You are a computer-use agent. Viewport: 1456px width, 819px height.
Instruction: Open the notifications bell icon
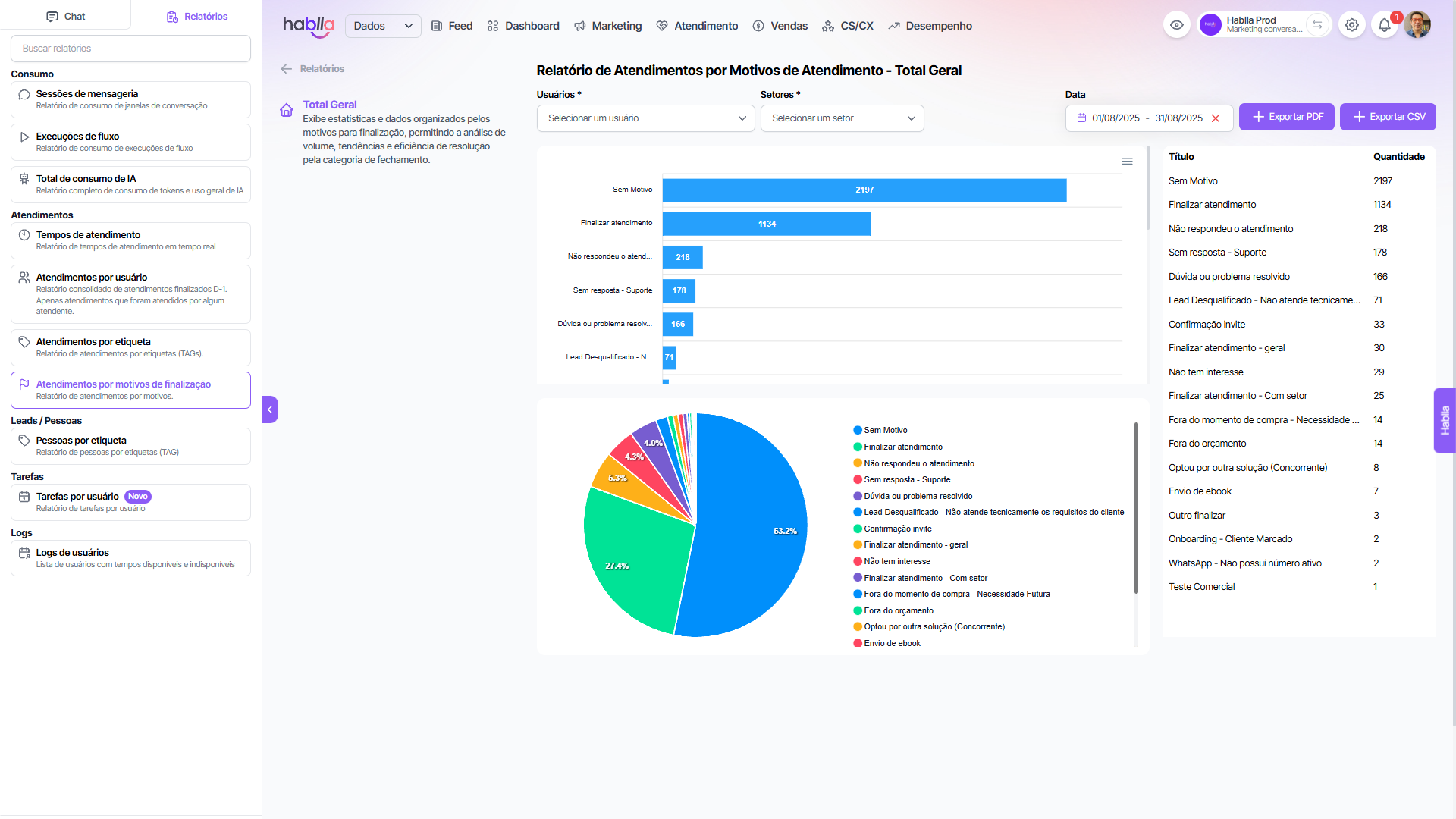[1384, 25]
